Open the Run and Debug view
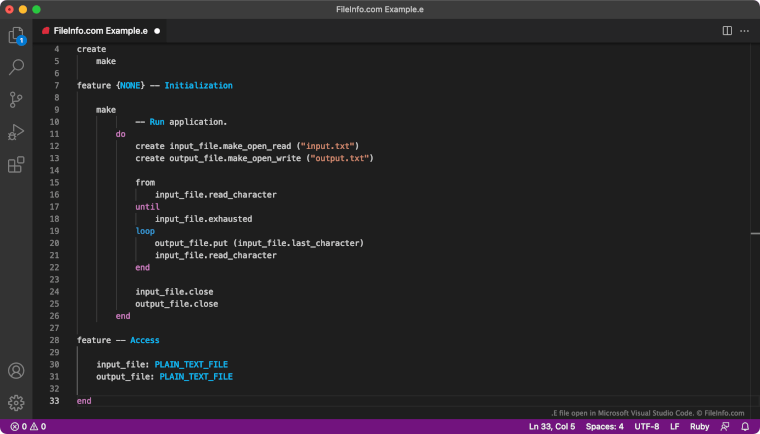 point(16,132)
